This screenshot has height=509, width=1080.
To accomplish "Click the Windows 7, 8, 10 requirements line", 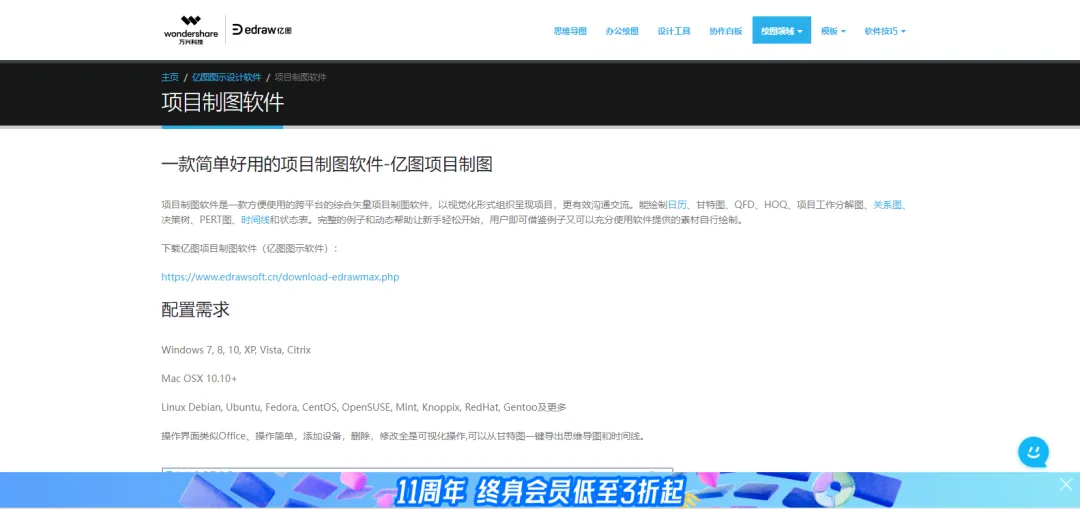I will pos(236,350).
